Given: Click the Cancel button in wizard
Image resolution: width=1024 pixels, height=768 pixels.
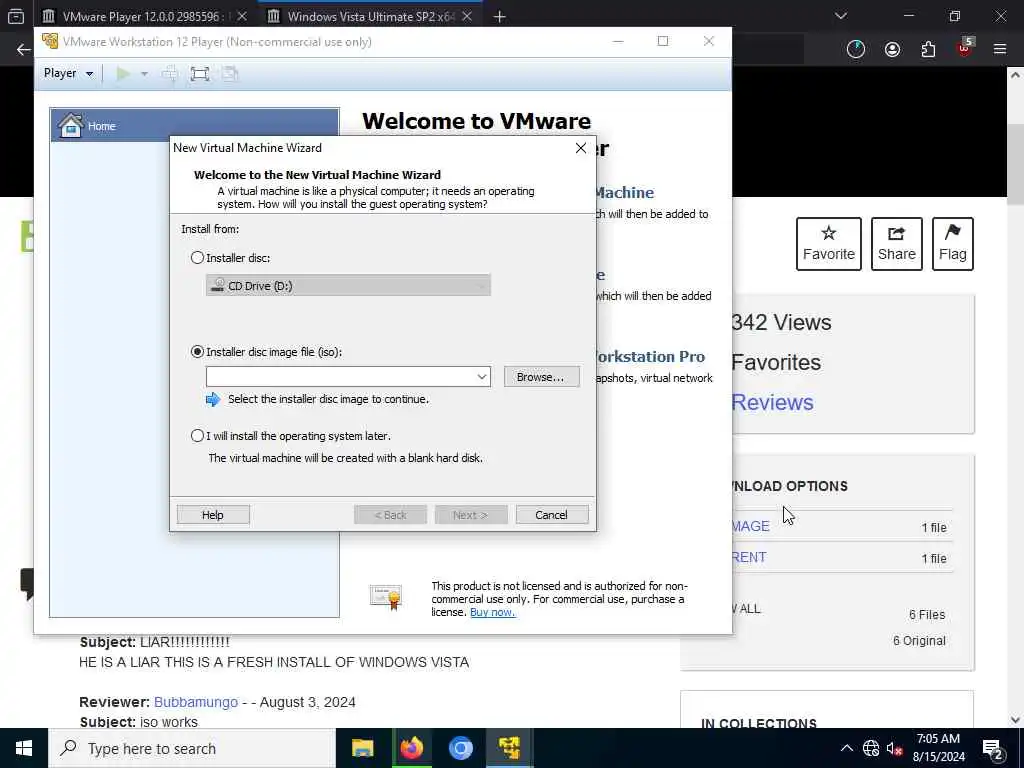Looking at the screenshot, I should pos(552,515).
